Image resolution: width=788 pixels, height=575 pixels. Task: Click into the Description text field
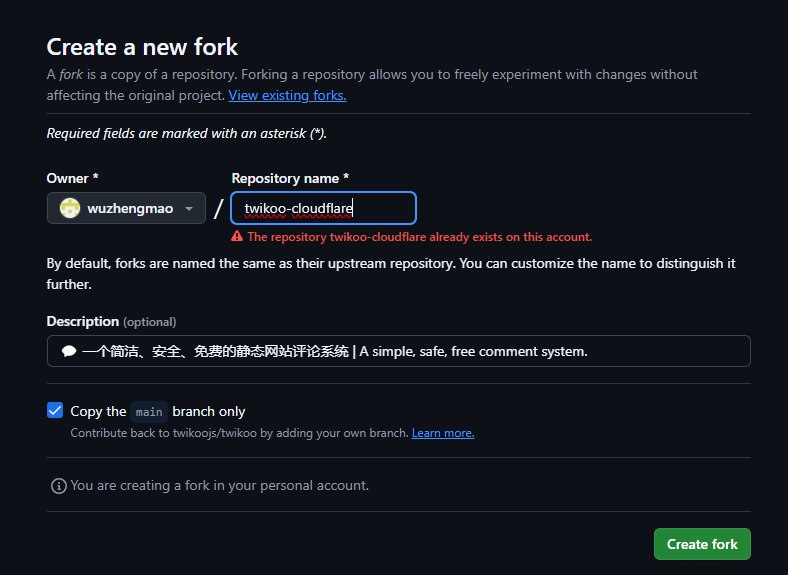tap(400, 351)
